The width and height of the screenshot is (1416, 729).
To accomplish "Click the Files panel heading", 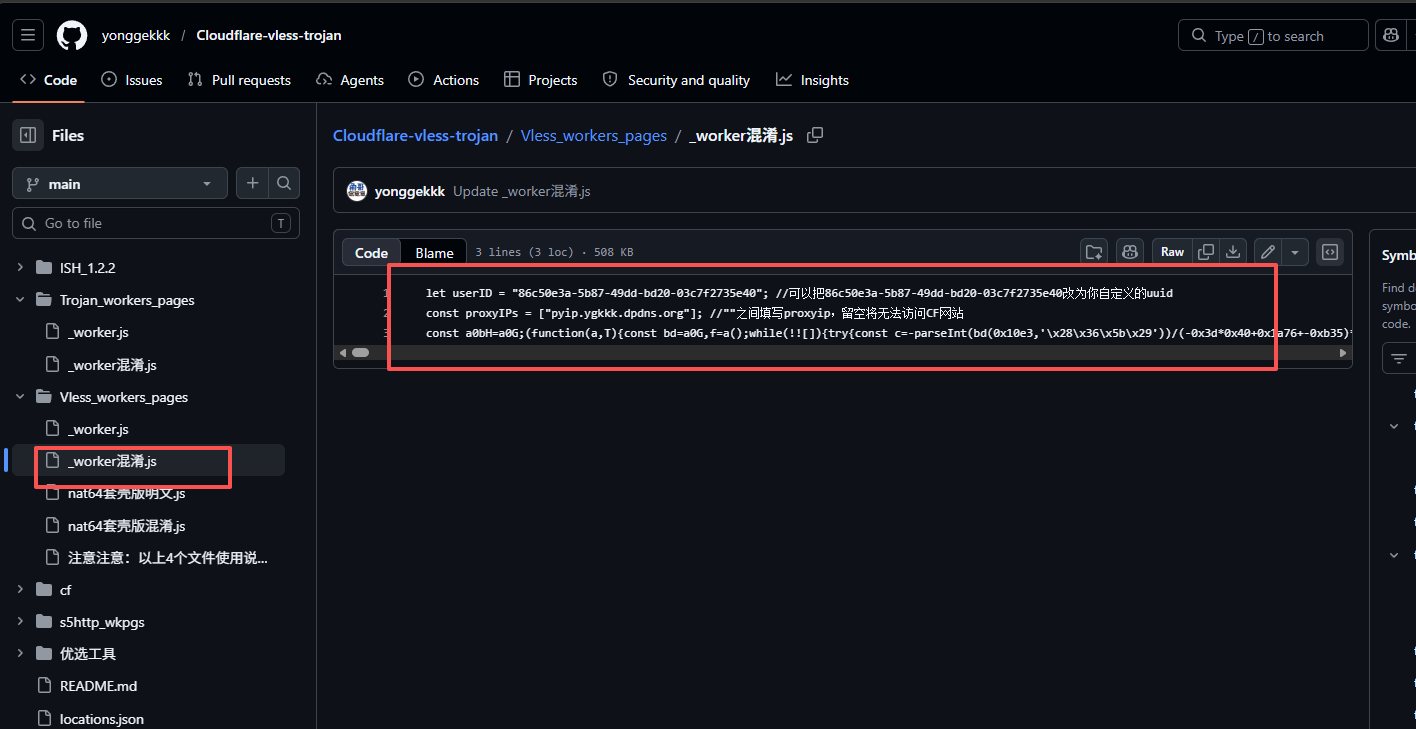I will pyautogui.click(x=68, y=135).
